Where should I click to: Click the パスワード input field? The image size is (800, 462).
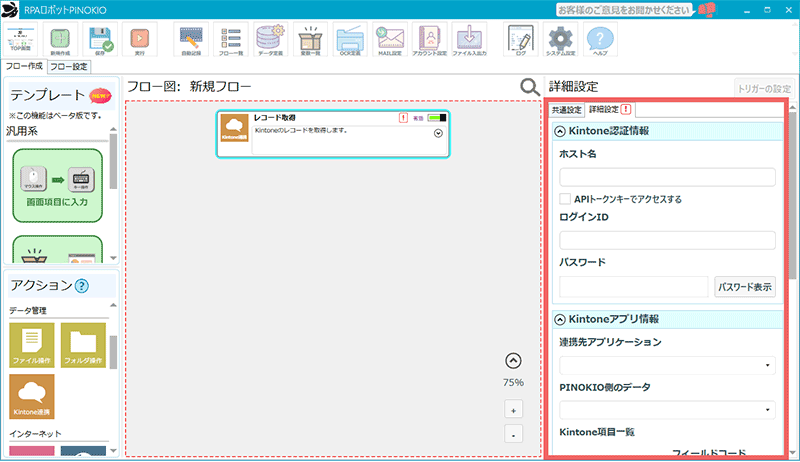(634, 287)
